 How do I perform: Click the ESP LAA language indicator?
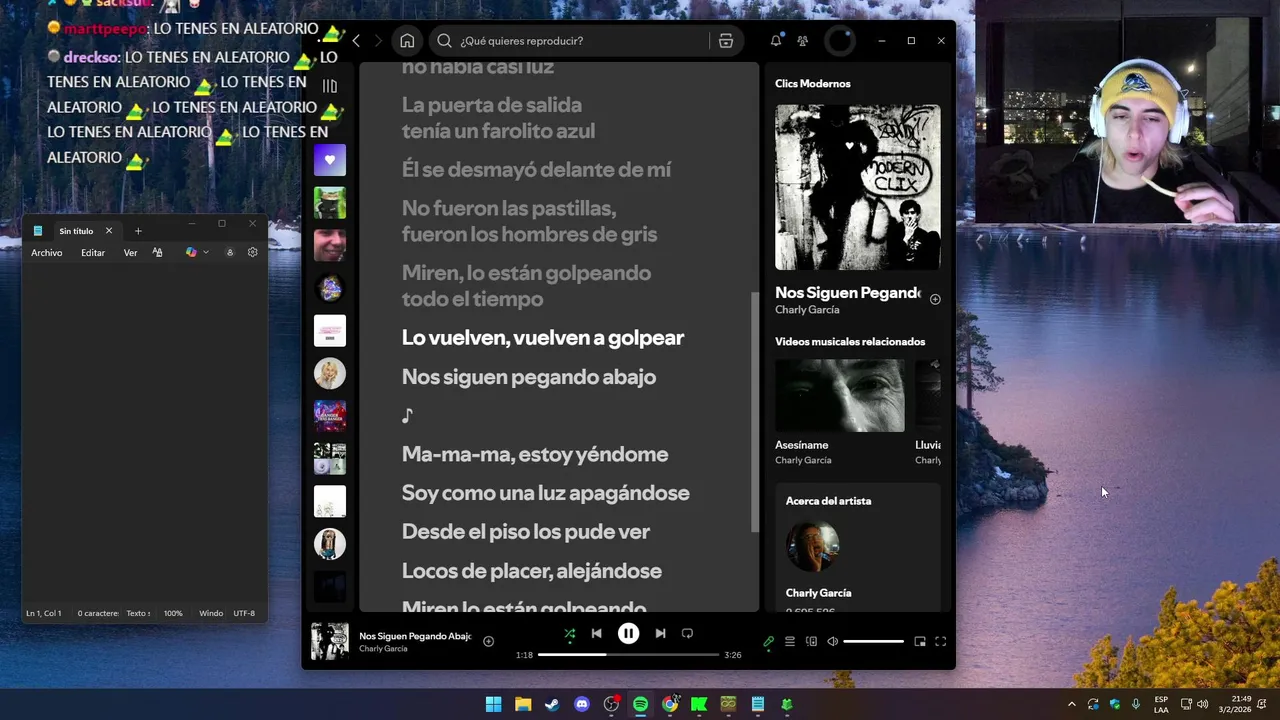point(1161,704)
